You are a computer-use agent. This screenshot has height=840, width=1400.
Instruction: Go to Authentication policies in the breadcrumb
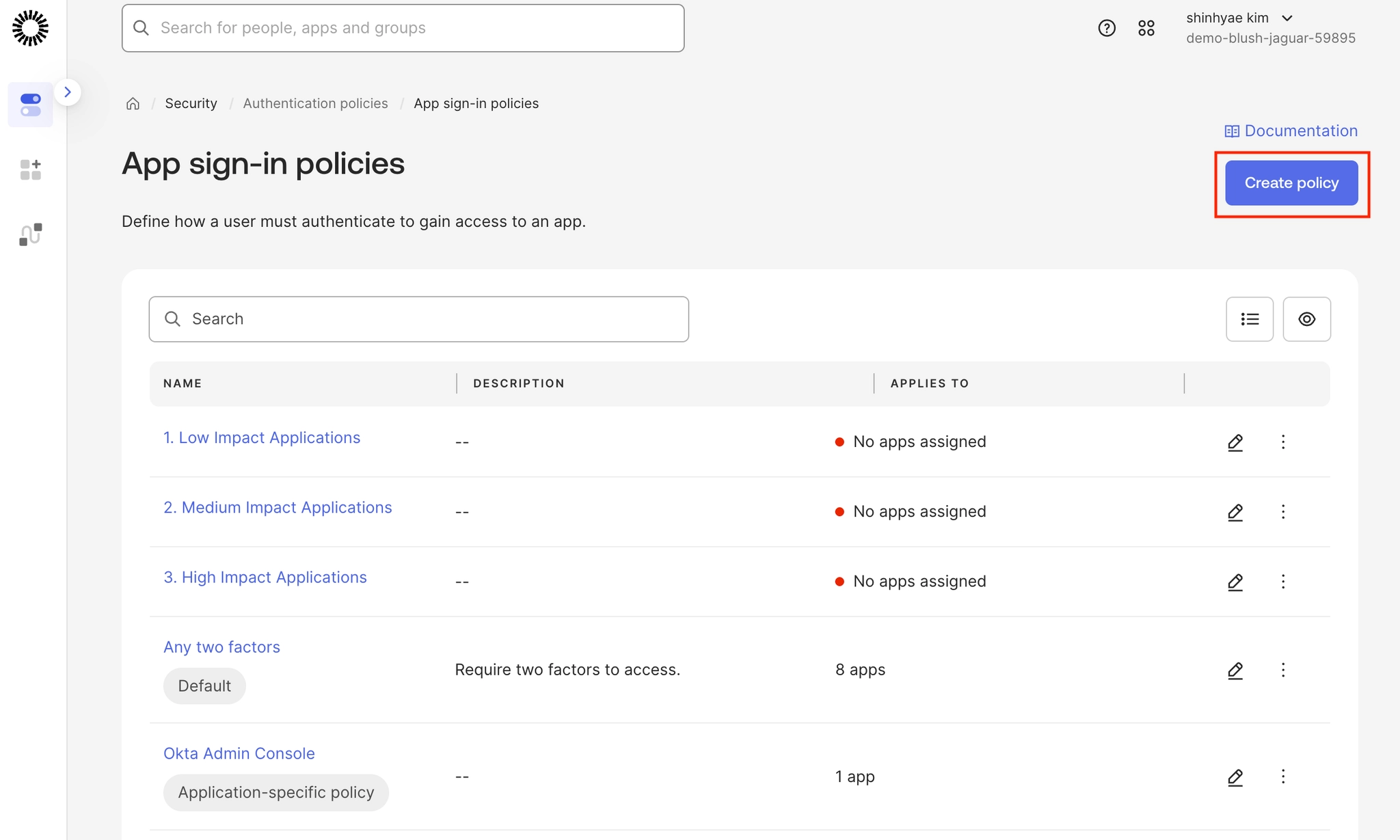pyautogui.click(x=315, y=103)
